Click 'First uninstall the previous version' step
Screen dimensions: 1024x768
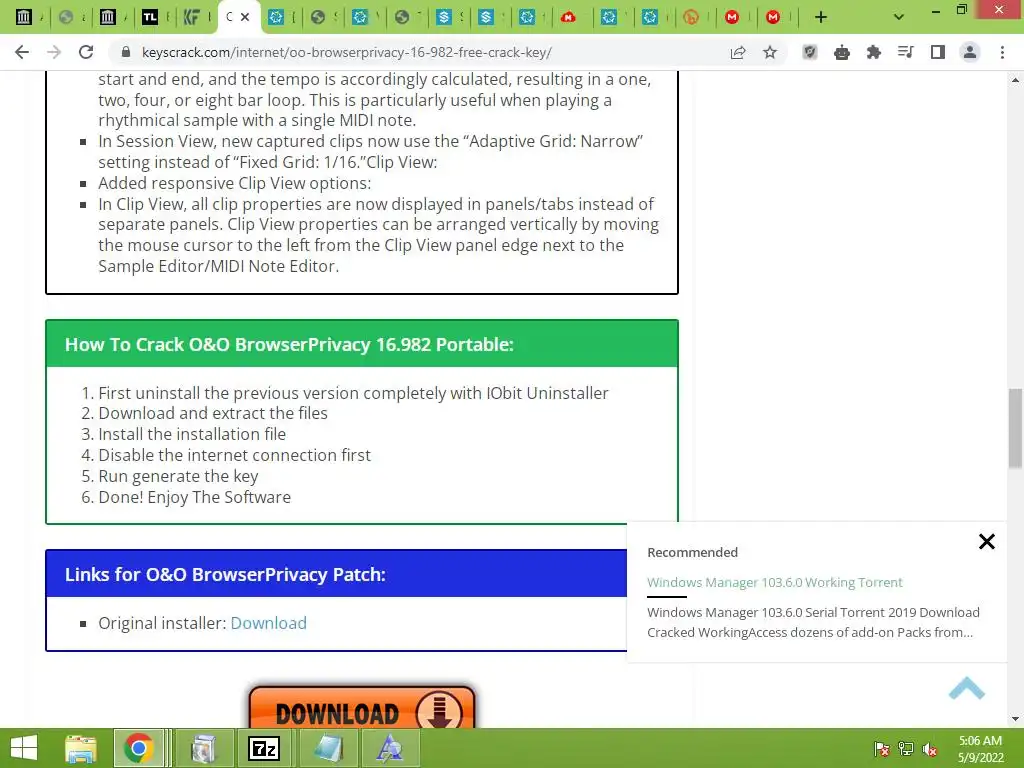click(x=353, y=392)
